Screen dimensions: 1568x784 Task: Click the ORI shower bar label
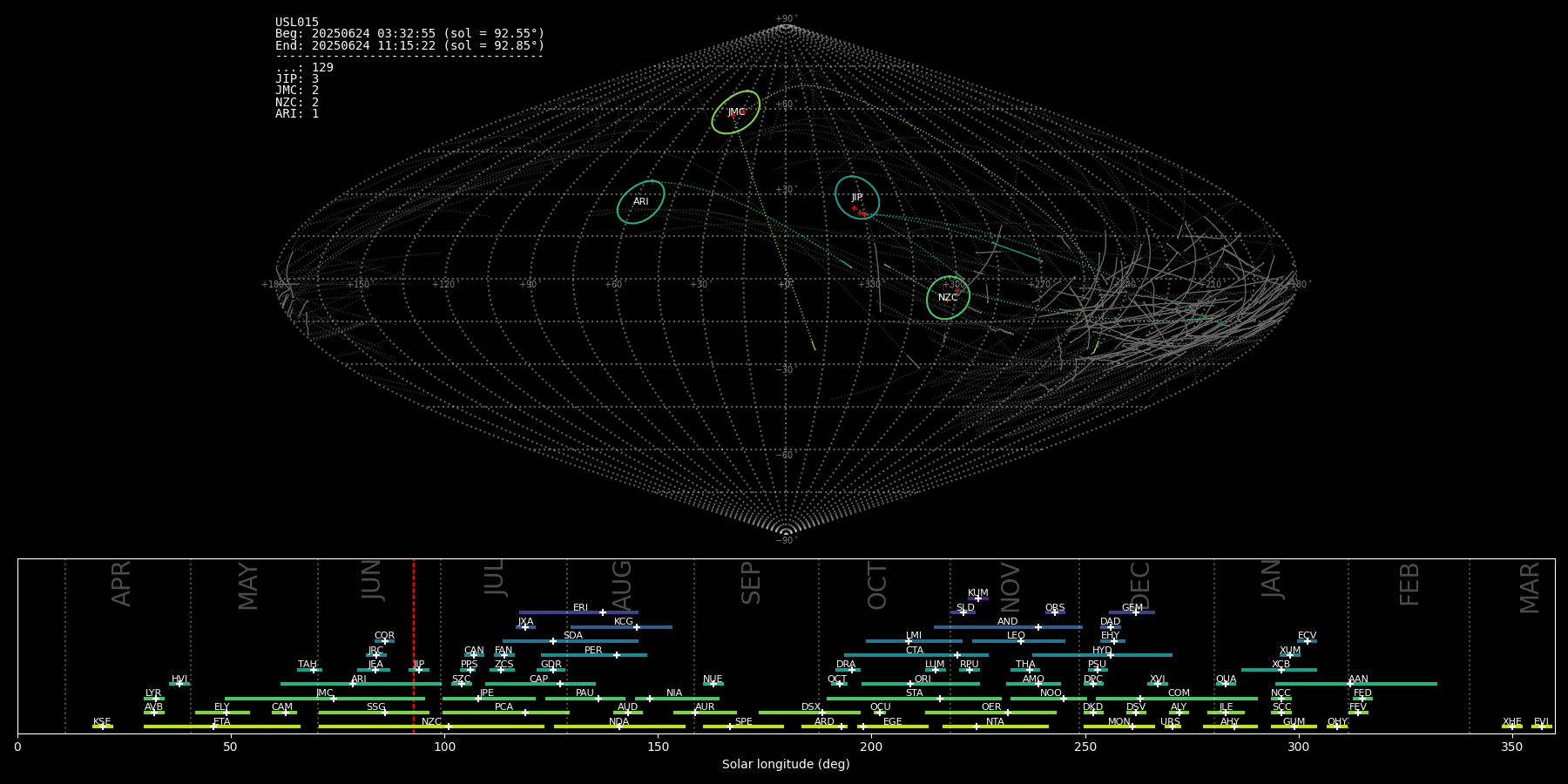[923, 679]
